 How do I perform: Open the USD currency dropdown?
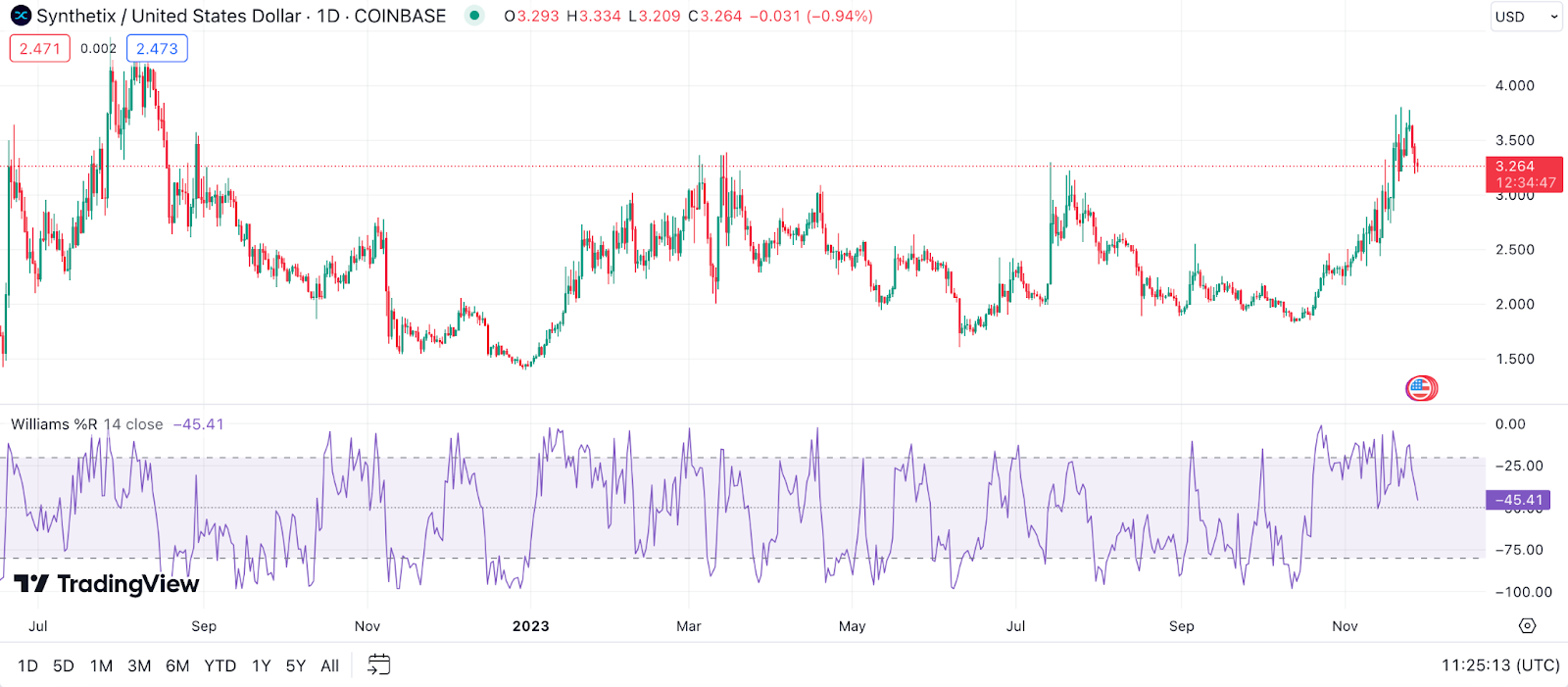(x=1526, y=17)
